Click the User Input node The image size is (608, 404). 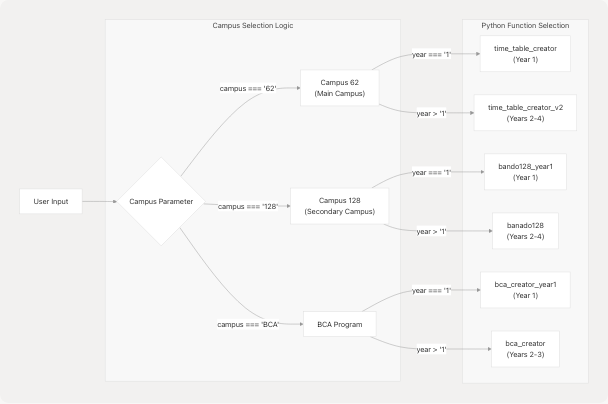(50, 202)
